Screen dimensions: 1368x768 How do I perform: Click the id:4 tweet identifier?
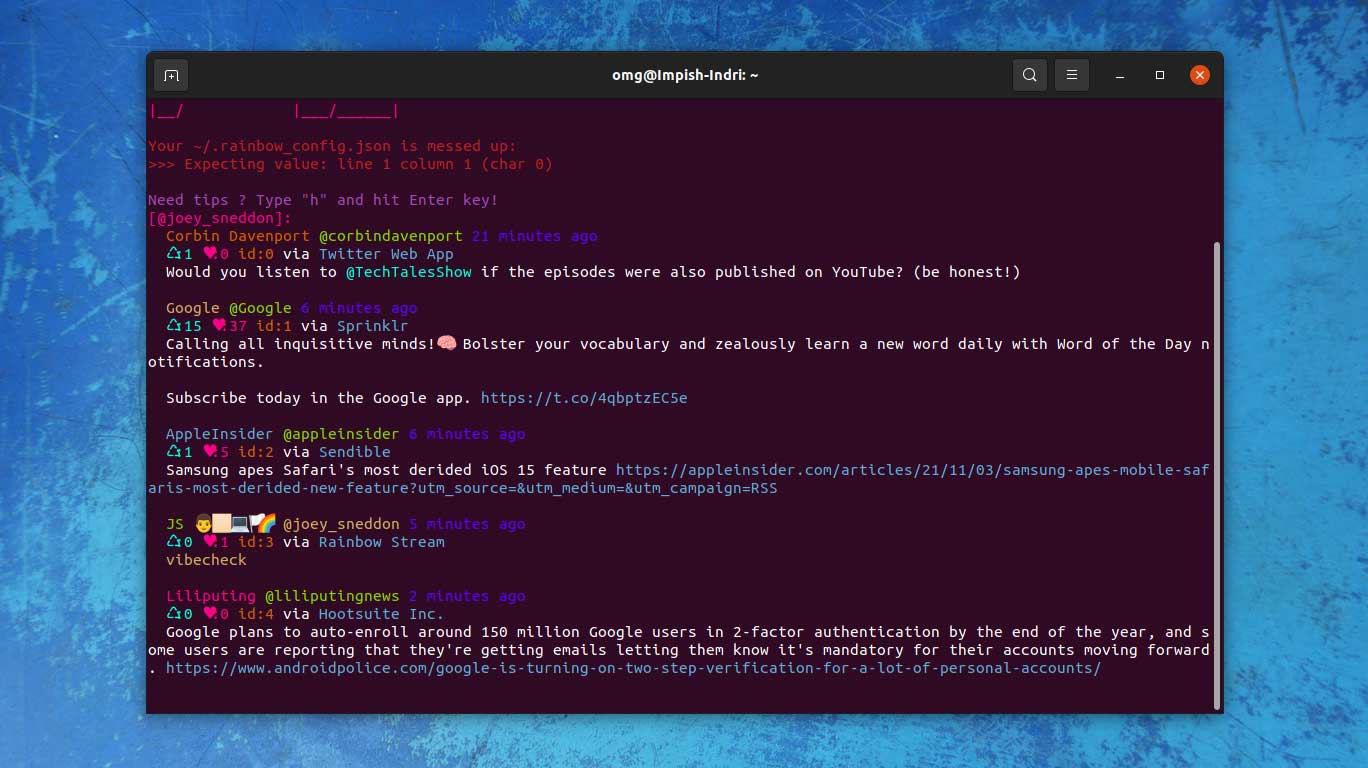click(256, 614)
